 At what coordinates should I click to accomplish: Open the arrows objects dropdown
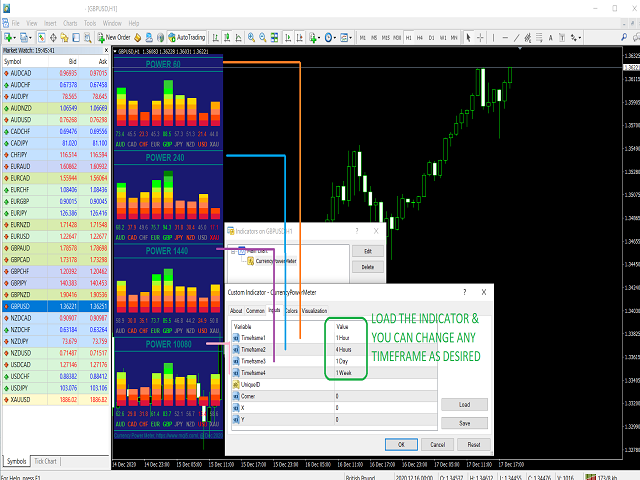coord(576,38)
